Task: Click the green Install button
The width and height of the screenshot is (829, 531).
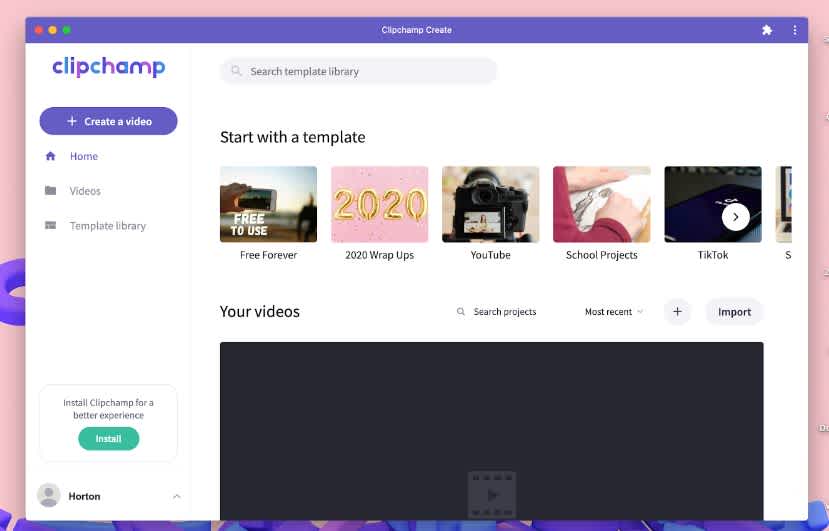Action: click(x=108, y=438)
